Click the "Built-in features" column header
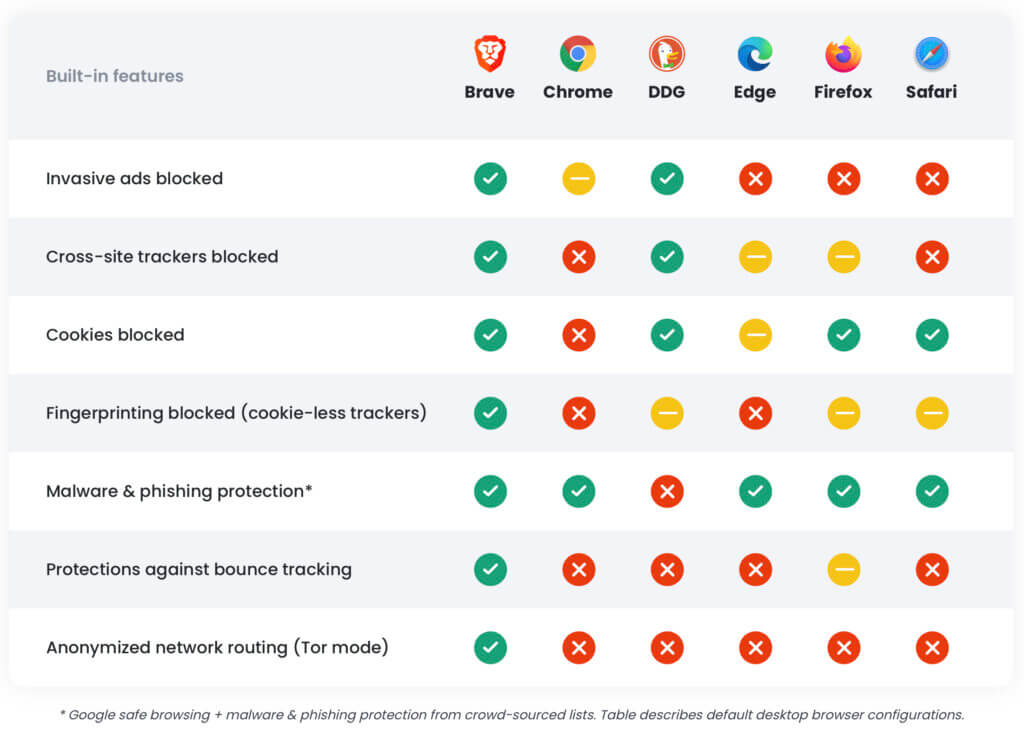This screenshot has width=1024, height=744. click(x=115, y=76)
